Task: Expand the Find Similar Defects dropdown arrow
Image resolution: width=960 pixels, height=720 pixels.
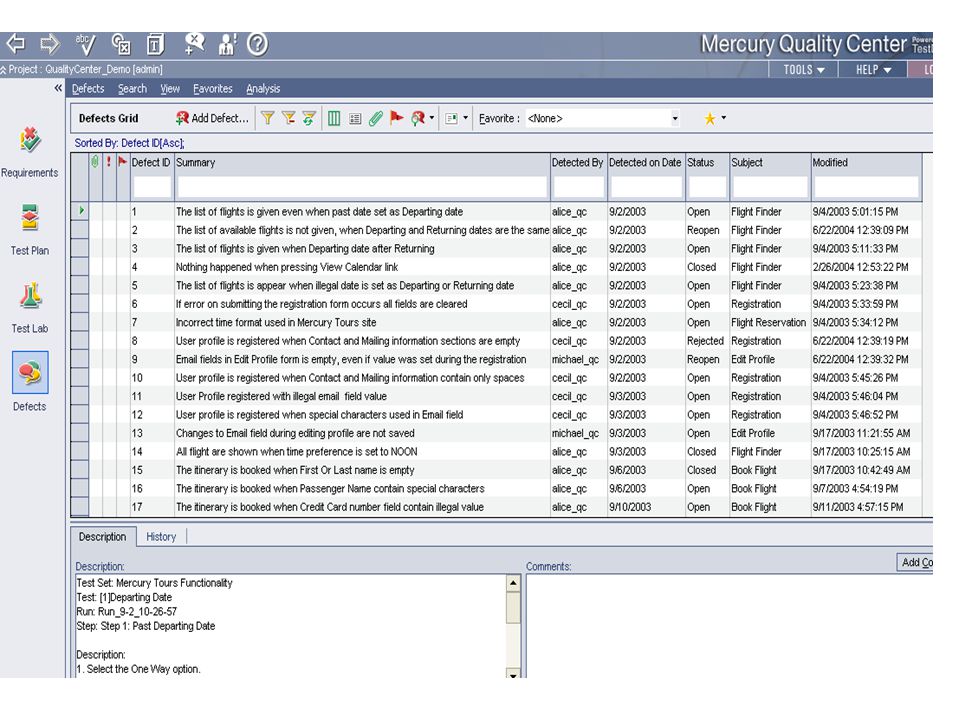Action: coord(432,118)
